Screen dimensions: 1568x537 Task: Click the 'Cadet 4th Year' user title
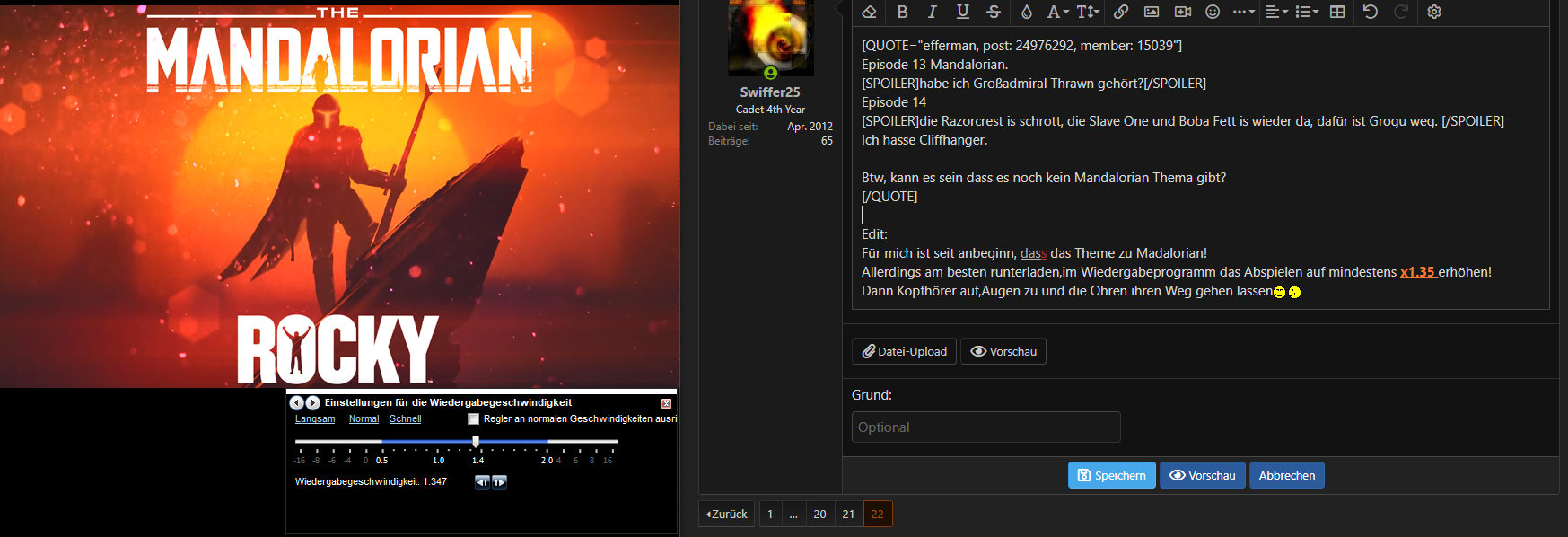[x=770, y=110]
